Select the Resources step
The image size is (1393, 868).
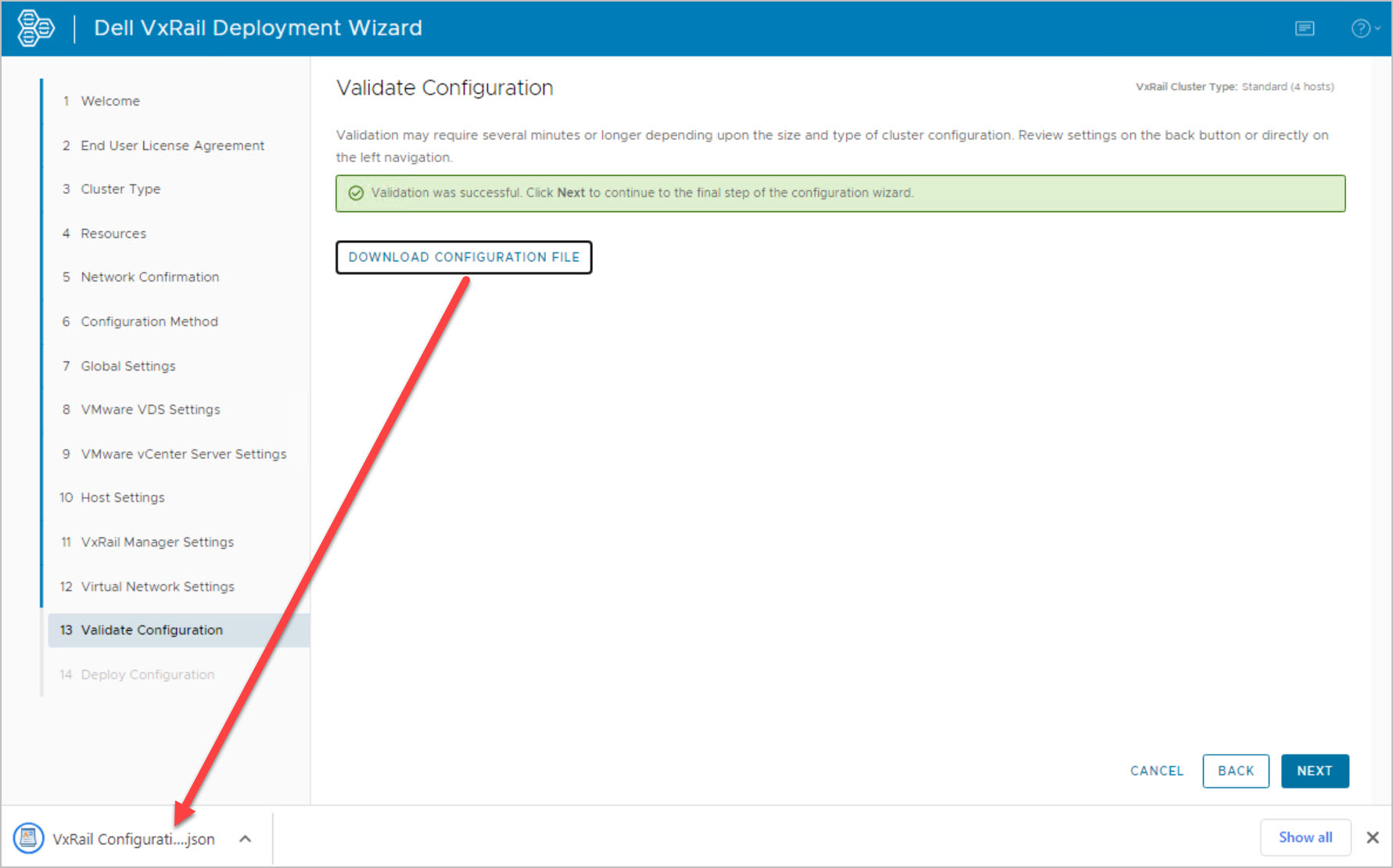click(113, 234)
